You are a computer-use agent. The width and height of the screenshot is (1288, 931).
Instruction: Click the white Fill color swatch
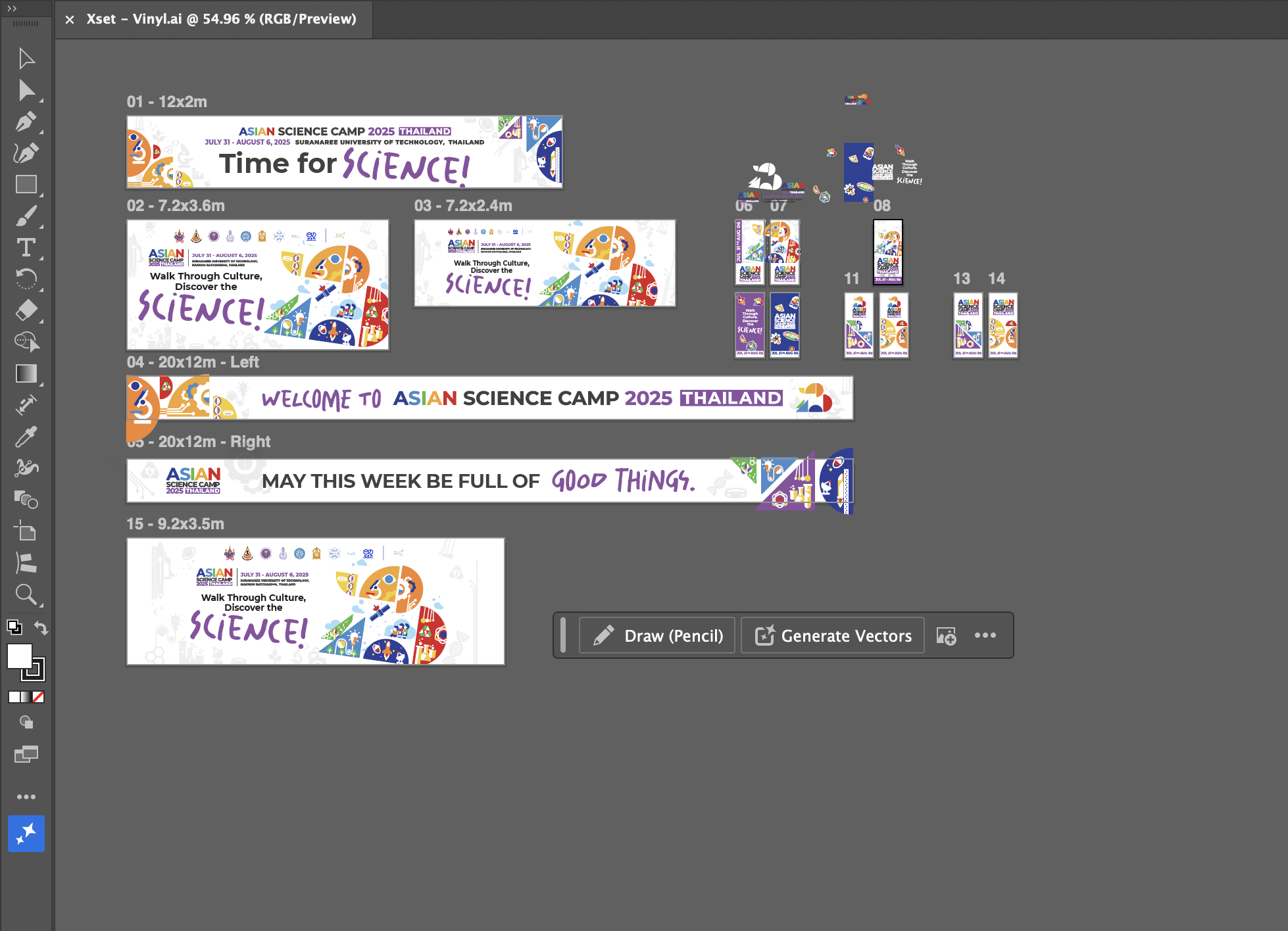pyautogui.click(x=19, y=656)
